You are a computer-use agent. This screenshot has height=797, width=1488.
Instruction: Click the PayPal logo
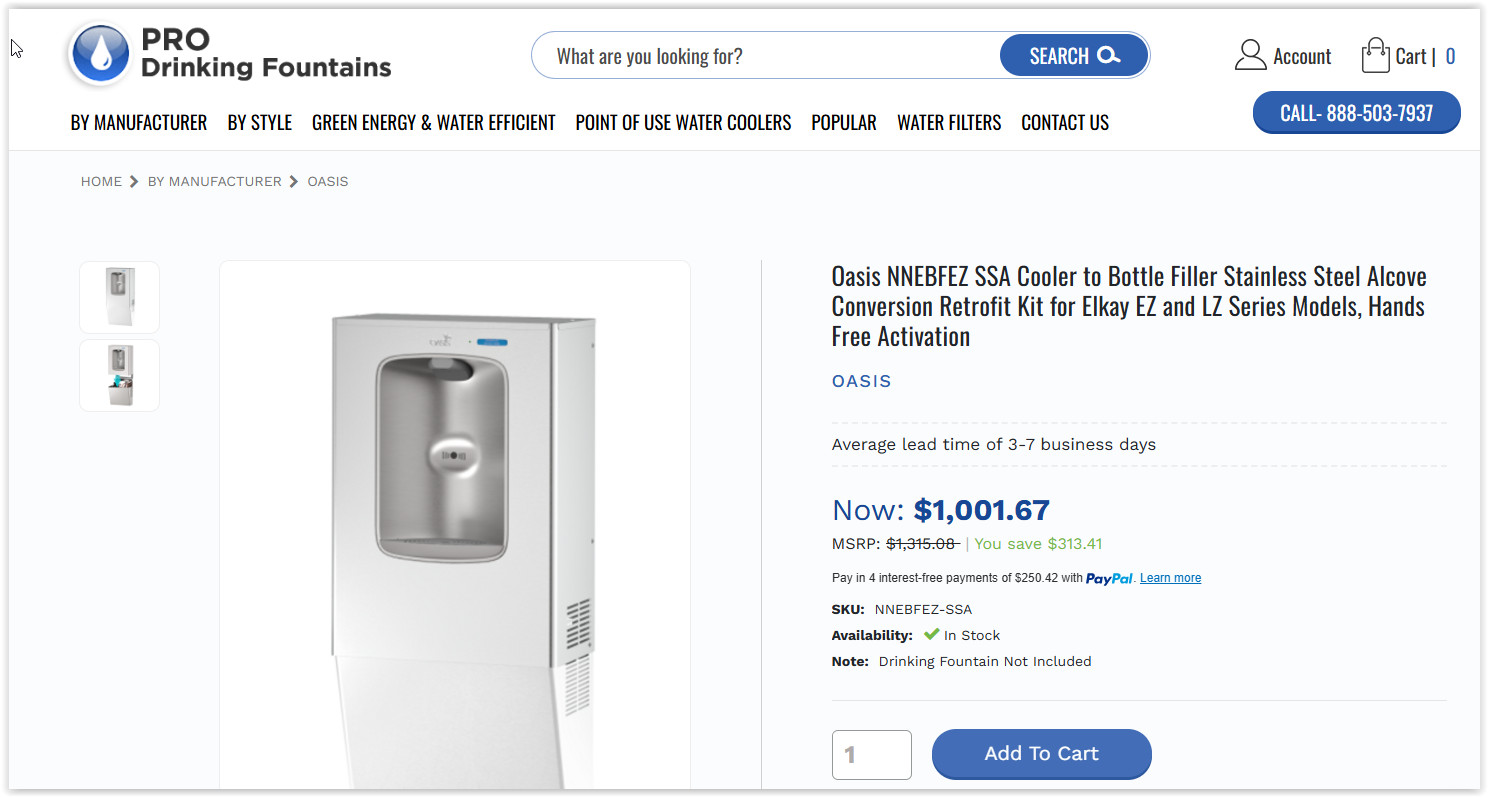(1109, 578)
